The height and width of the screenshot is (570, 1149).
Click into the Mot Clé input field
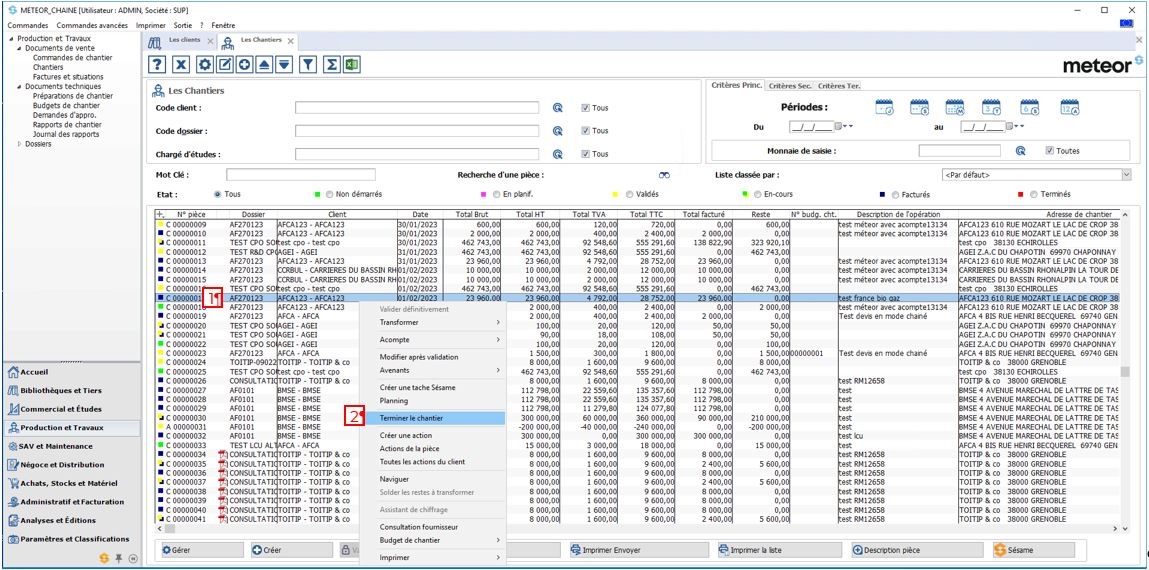(300, 175)
